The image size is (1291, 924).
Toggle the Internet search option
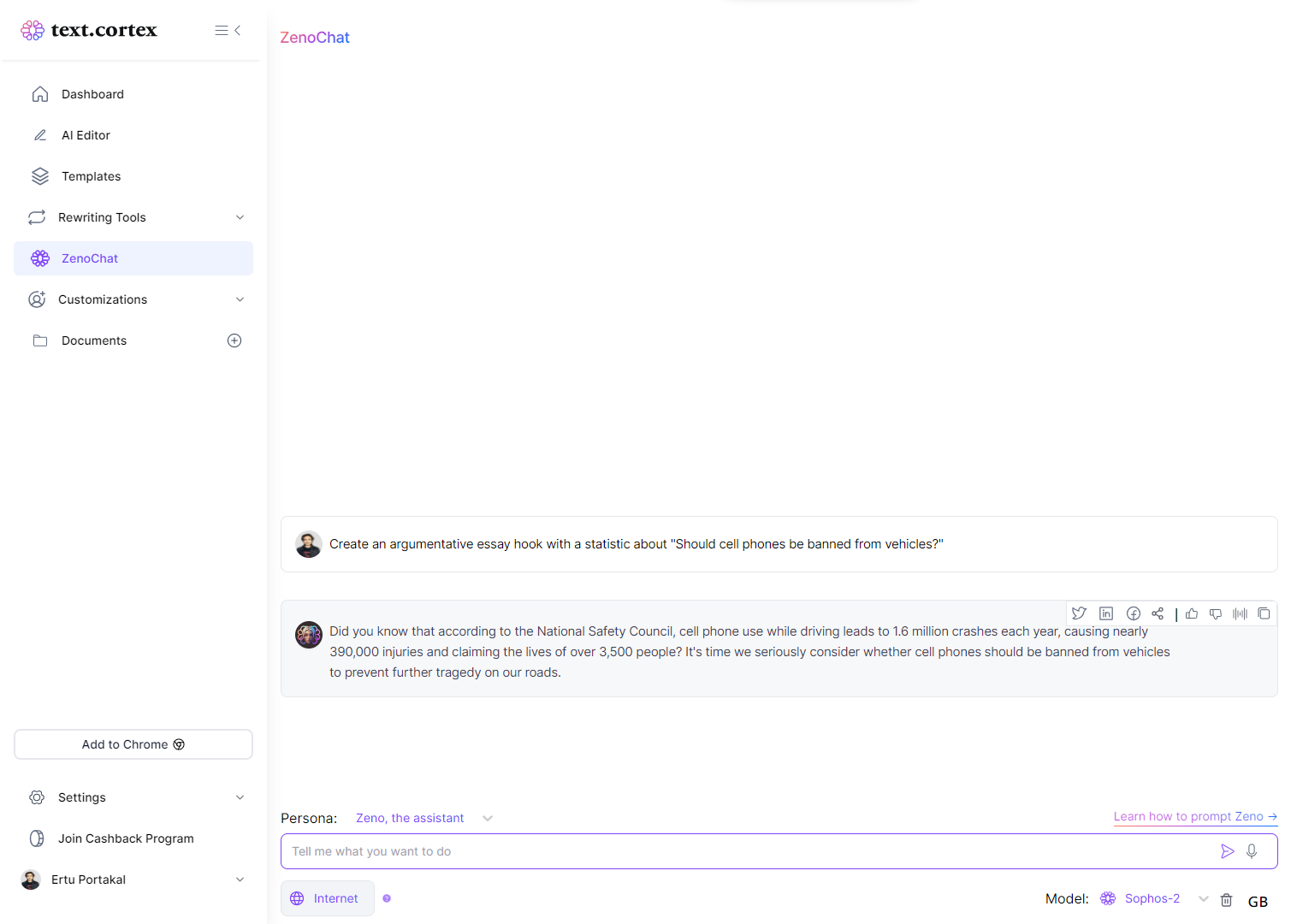328,898
